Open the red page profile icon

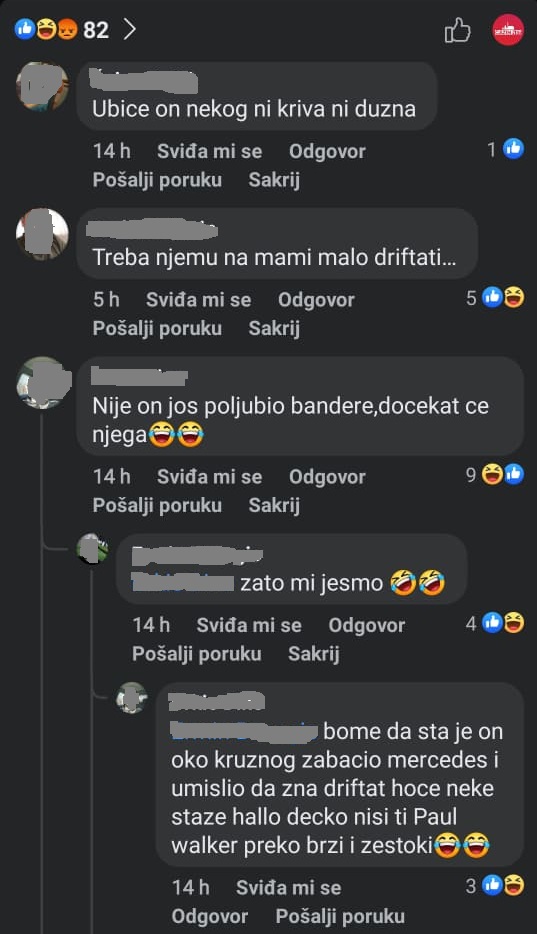508,29
